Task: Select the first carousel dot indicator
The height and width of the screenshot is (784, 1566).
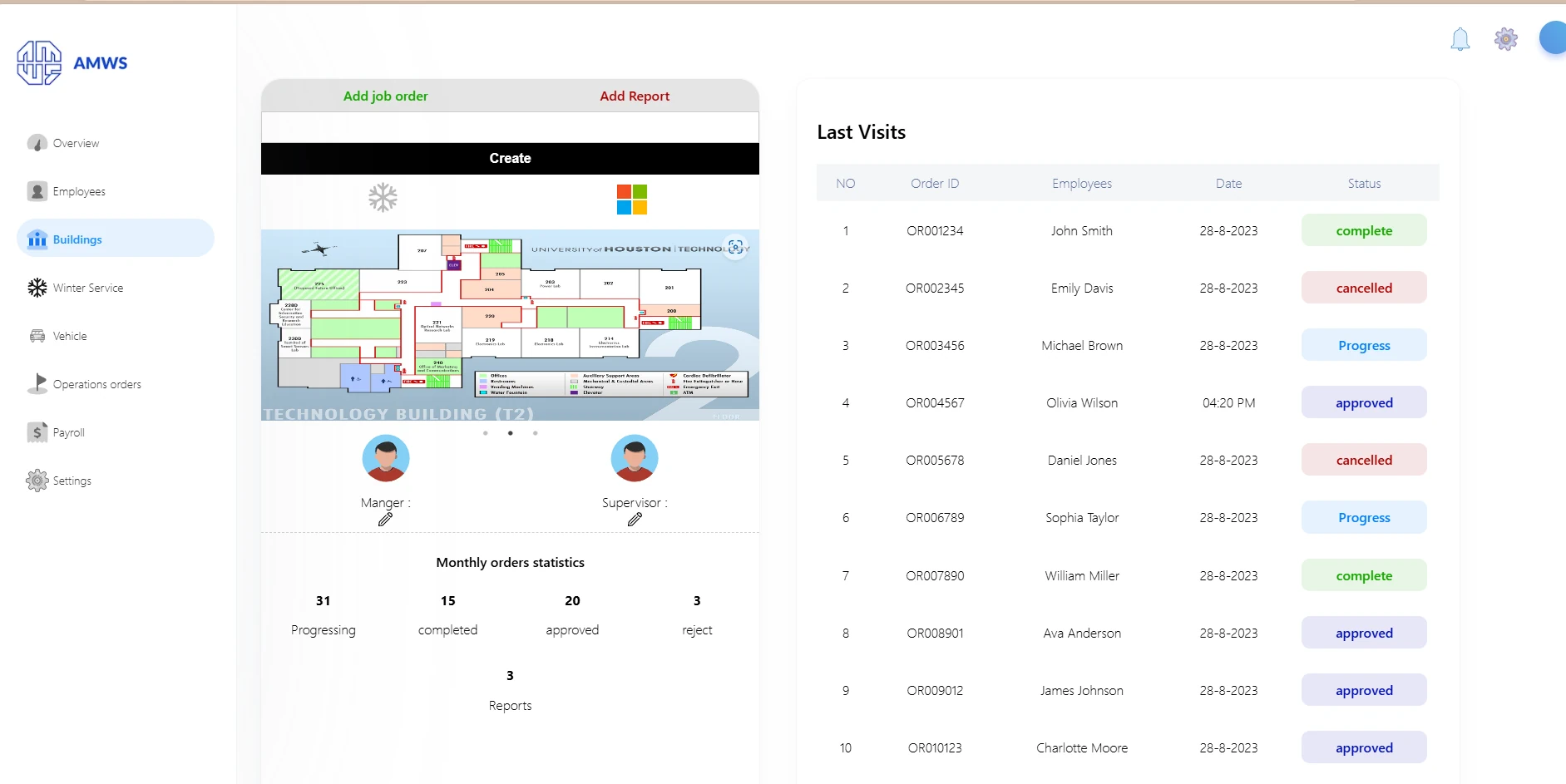Action: point(486,433)
